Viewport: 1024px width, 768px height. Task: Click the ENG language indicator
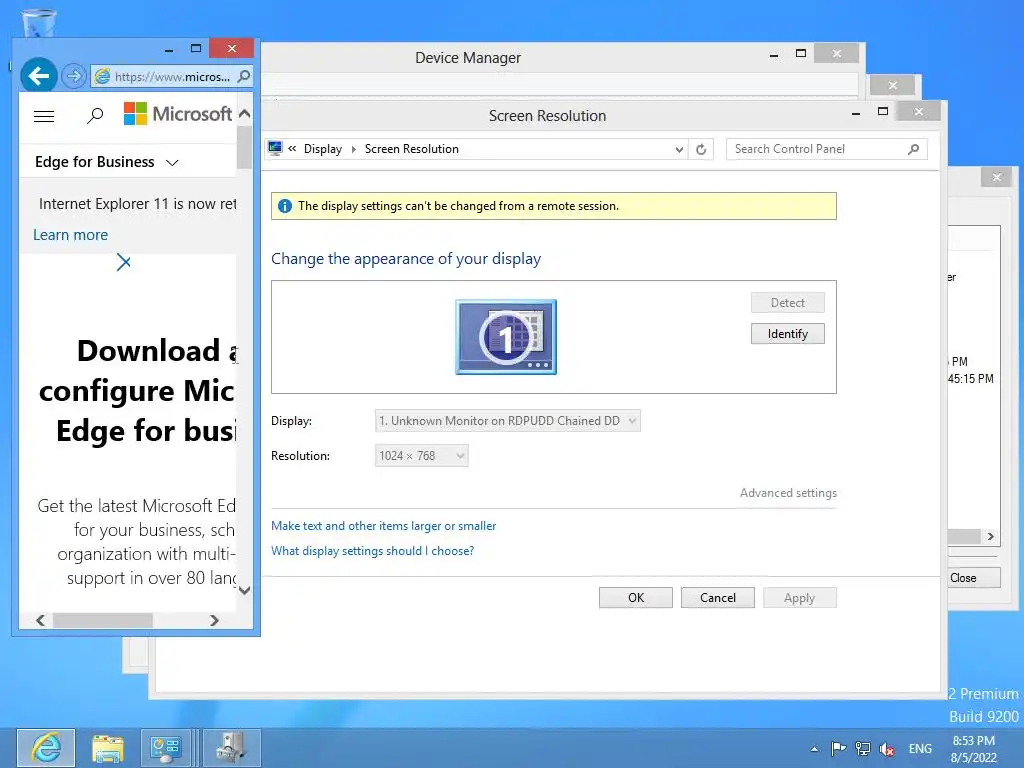pos(920,748)
